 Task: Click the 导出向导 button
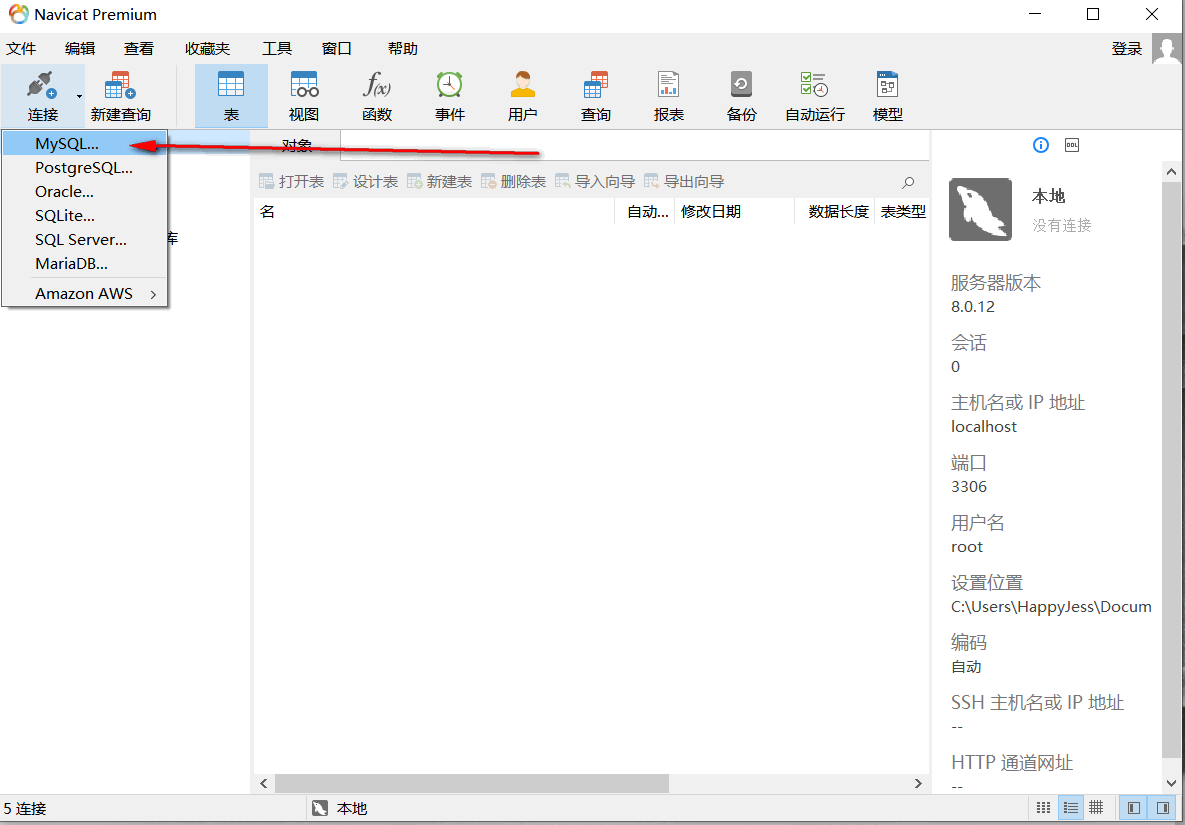[684, 181]
